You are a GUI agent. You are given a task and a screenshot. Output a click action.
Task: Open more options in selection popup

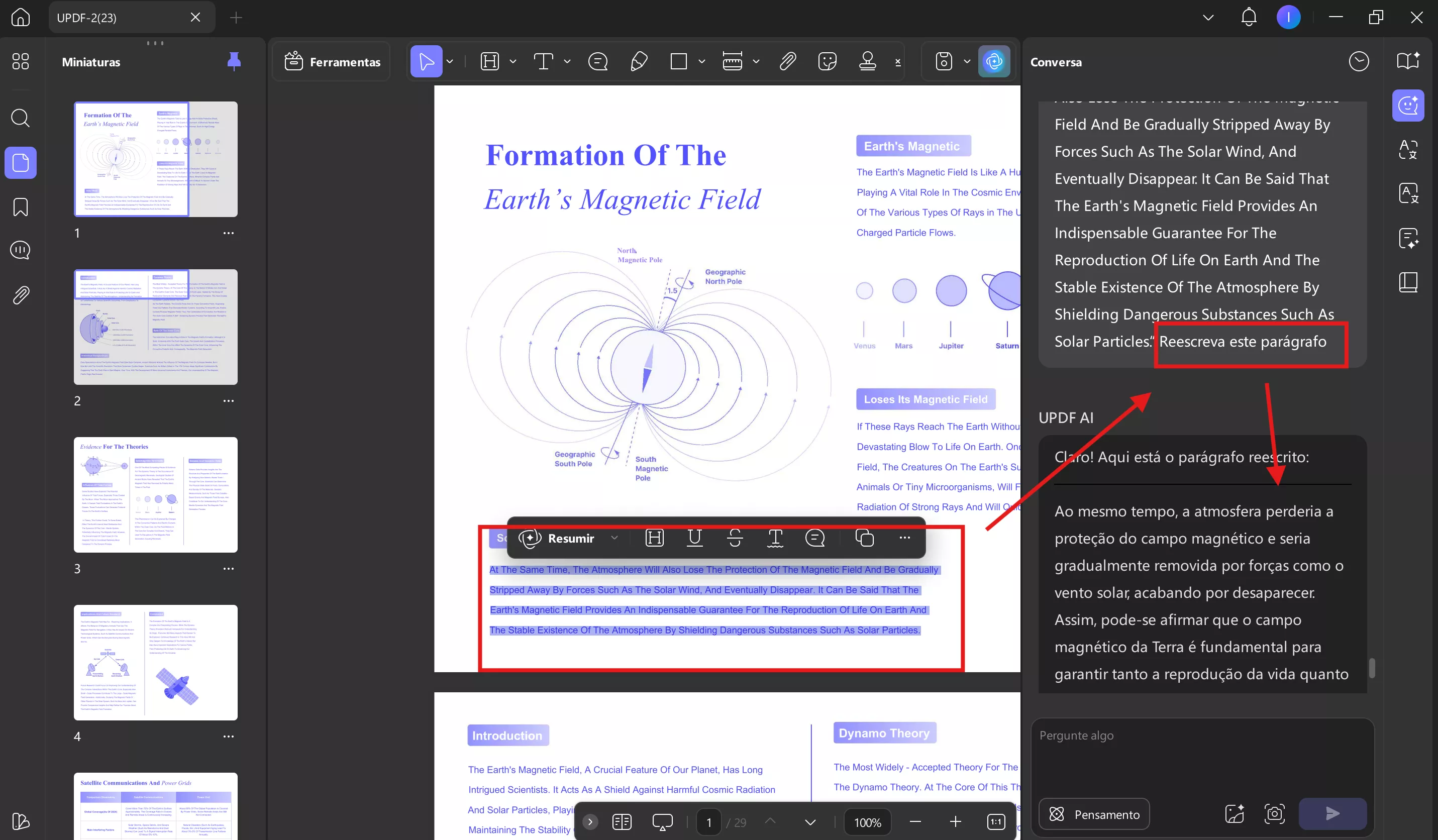904,538
